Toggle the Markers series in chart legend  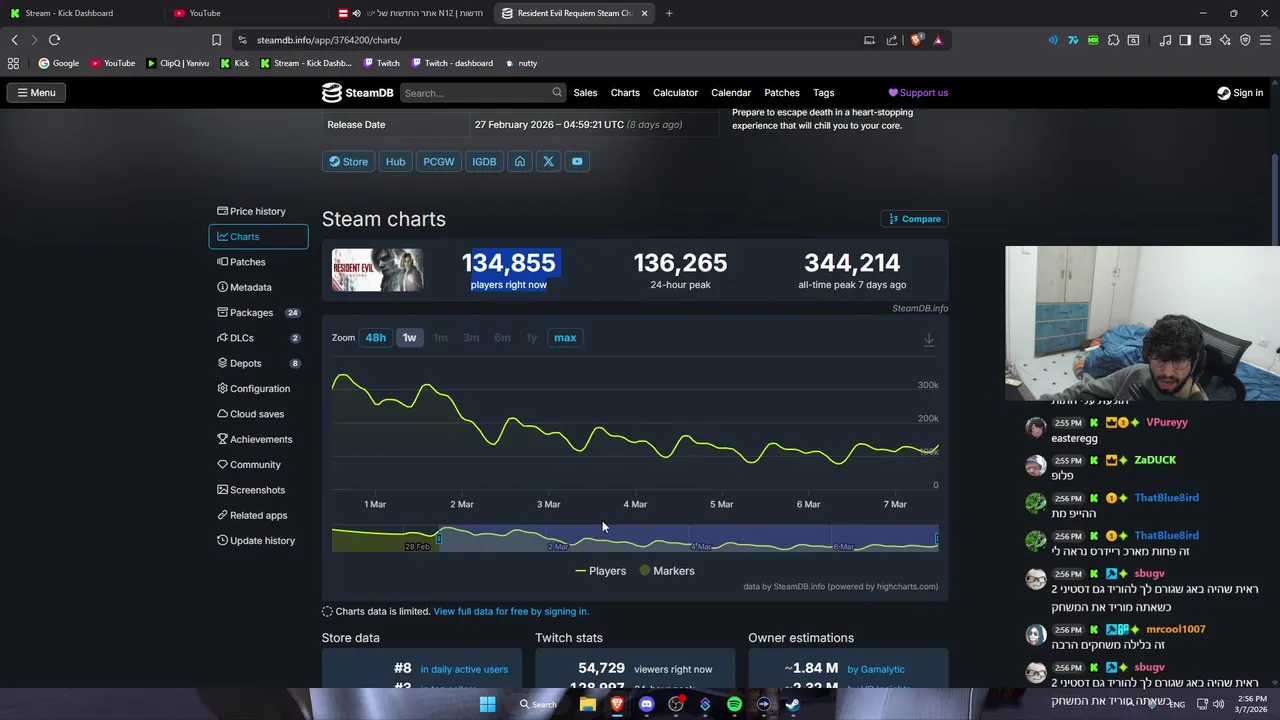pos(666,571)
